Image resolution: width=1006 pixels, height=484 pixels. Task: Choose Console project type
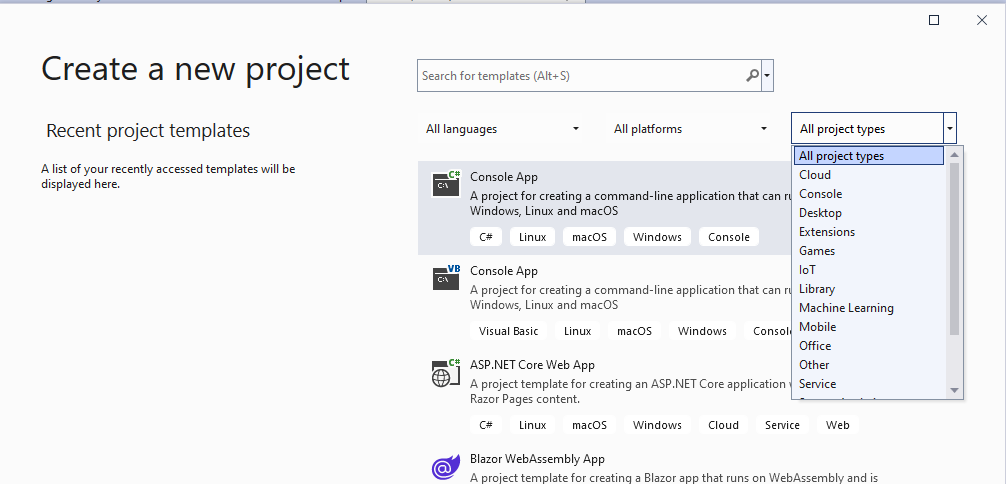869,194
